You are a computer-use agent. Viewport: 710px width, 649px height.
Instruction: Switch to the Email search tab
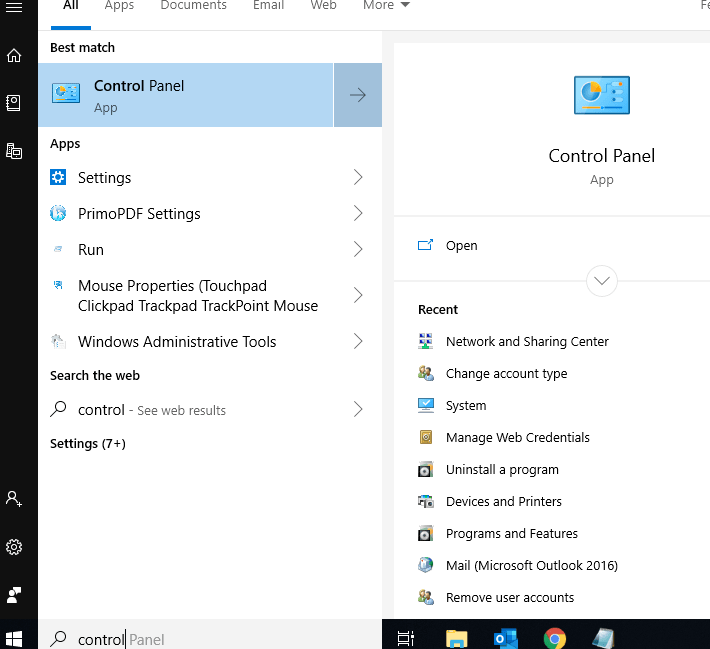[x=269, y=5]
